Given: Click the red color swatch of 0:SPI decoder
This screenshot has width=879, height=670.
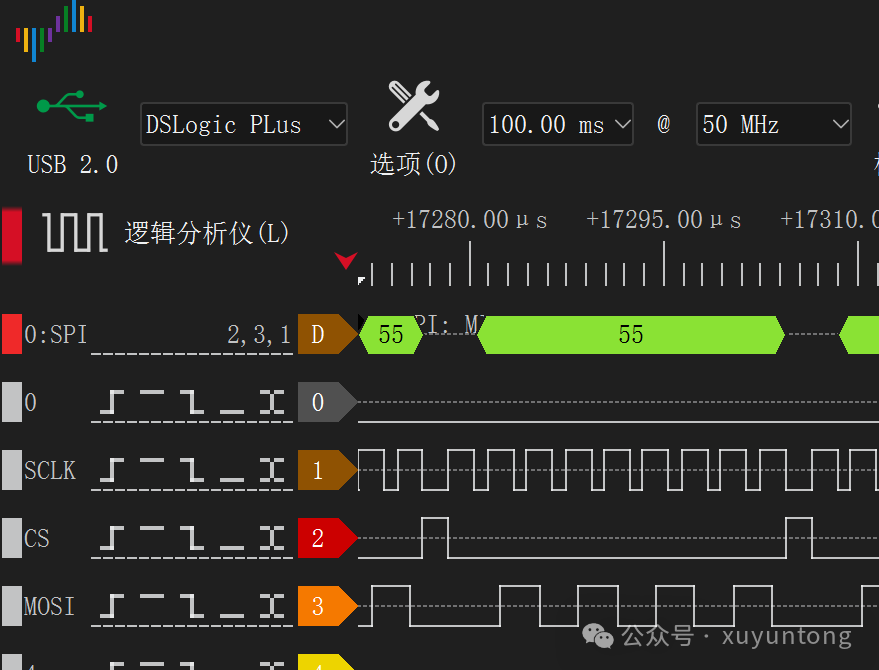Looking at the screenshot, I should [12, 334].
